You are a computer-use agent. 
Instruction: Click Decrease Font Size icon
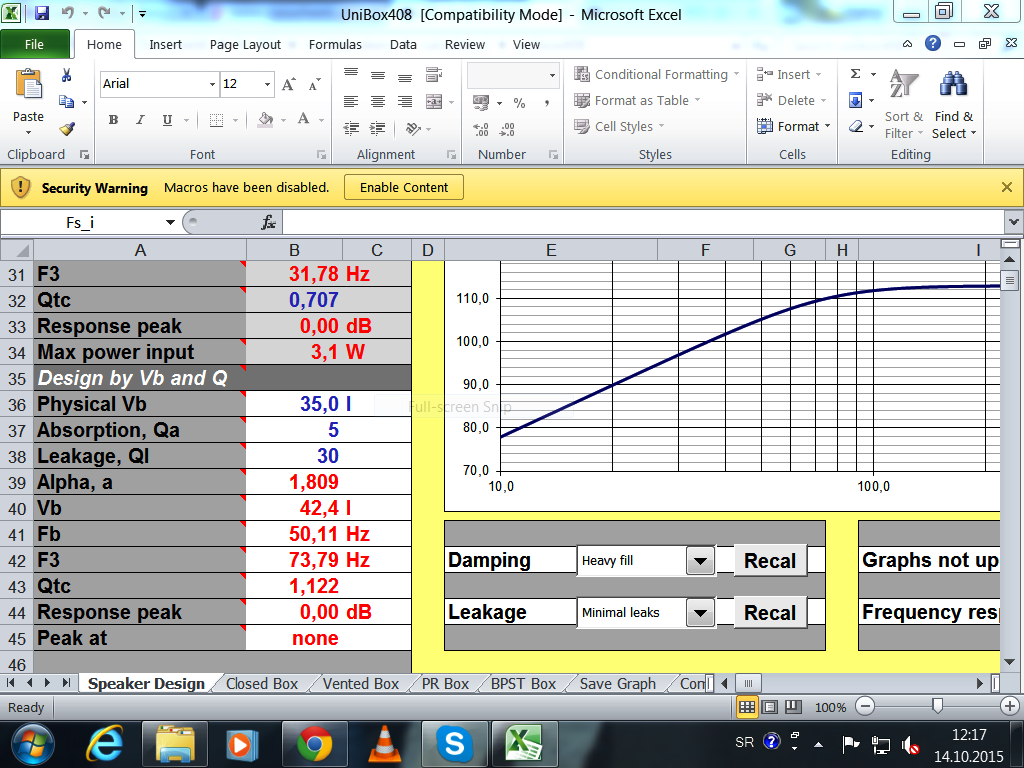click(315, 84)
